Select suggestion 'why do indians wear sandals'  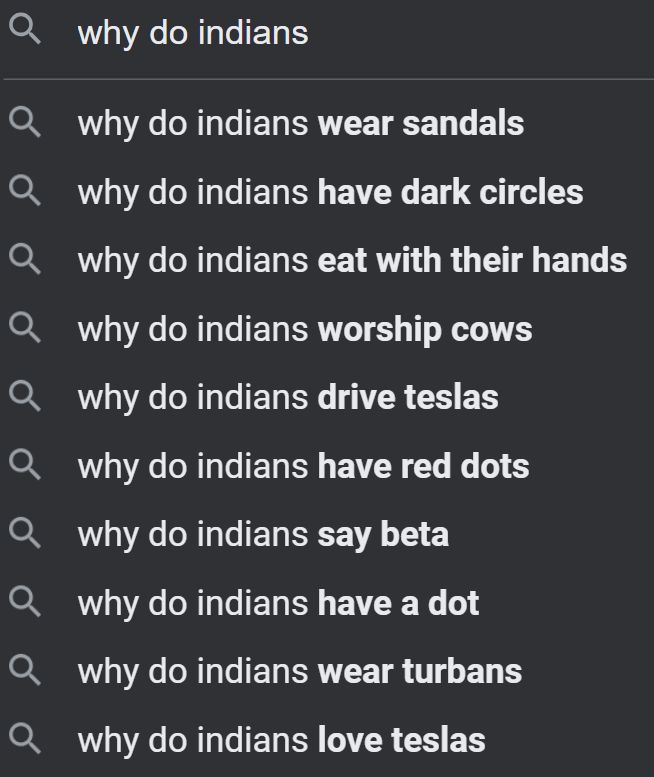tap(300, 124)
